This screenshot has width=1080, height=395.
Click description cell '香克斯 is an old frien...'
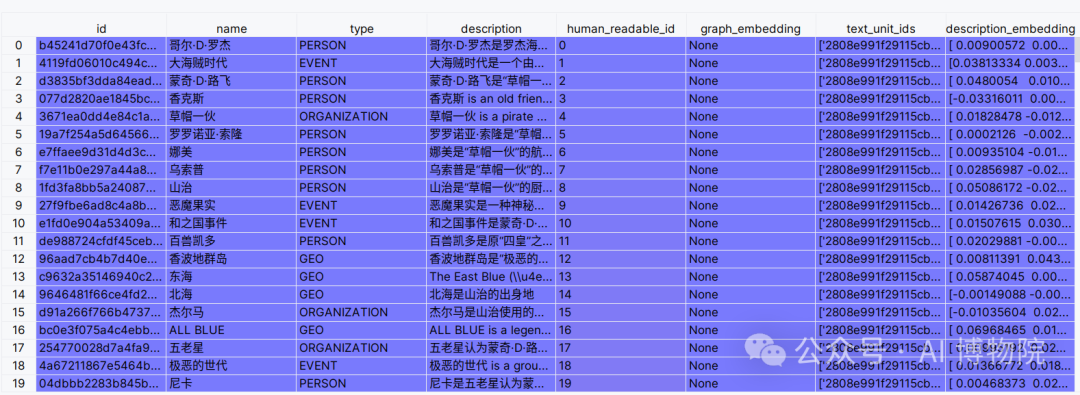(x=491, y=99)
